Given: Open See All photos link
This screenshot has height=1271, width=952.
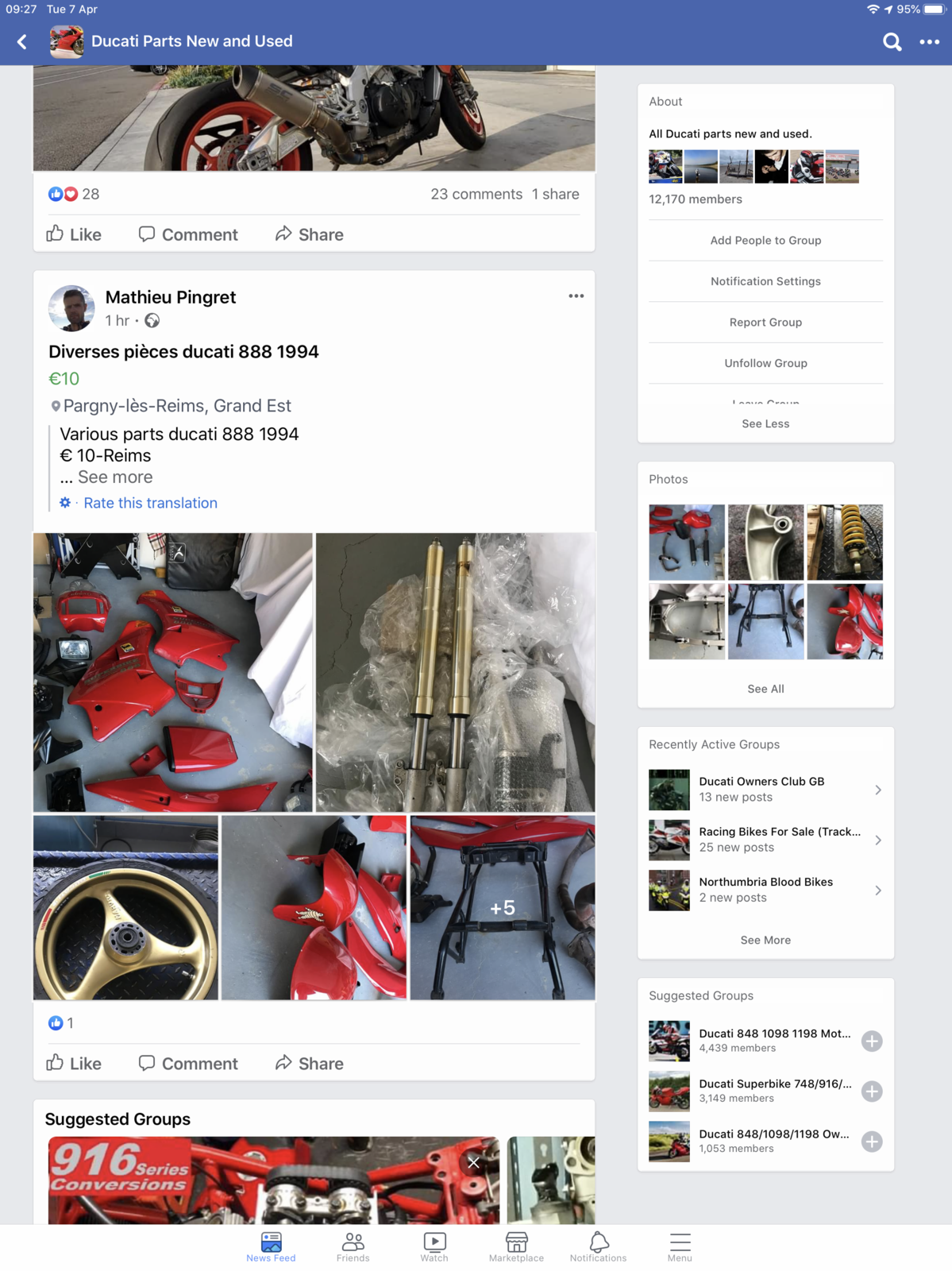Looking at the screenshot, I should pos(765,689).
